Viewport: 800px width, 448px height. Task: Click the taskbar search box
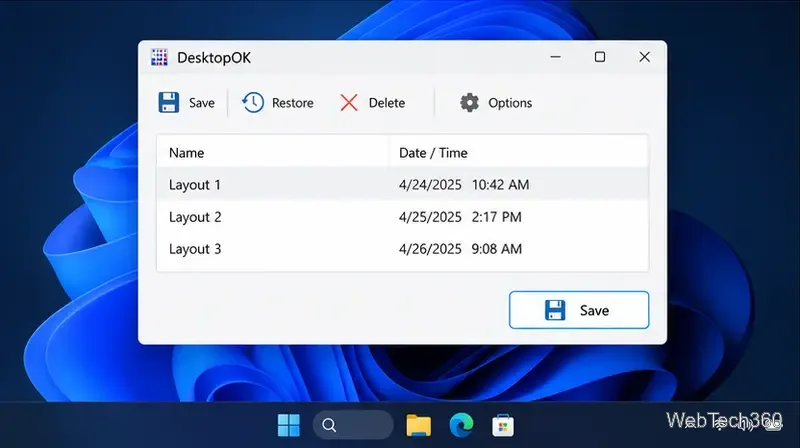pos(353,425)
